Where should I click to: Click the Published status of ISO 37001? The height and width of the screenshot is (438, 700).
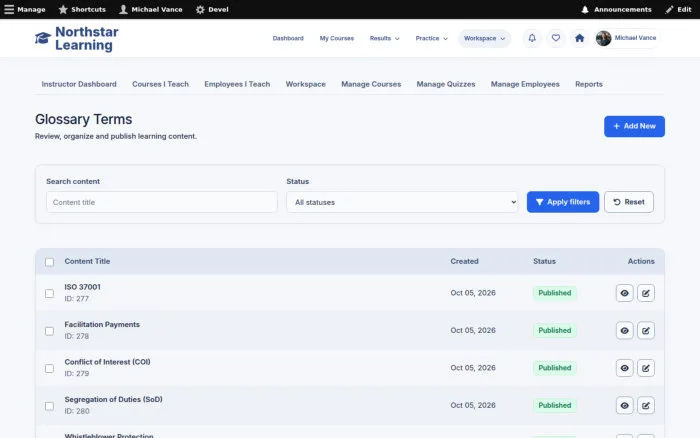coord(554,293)
